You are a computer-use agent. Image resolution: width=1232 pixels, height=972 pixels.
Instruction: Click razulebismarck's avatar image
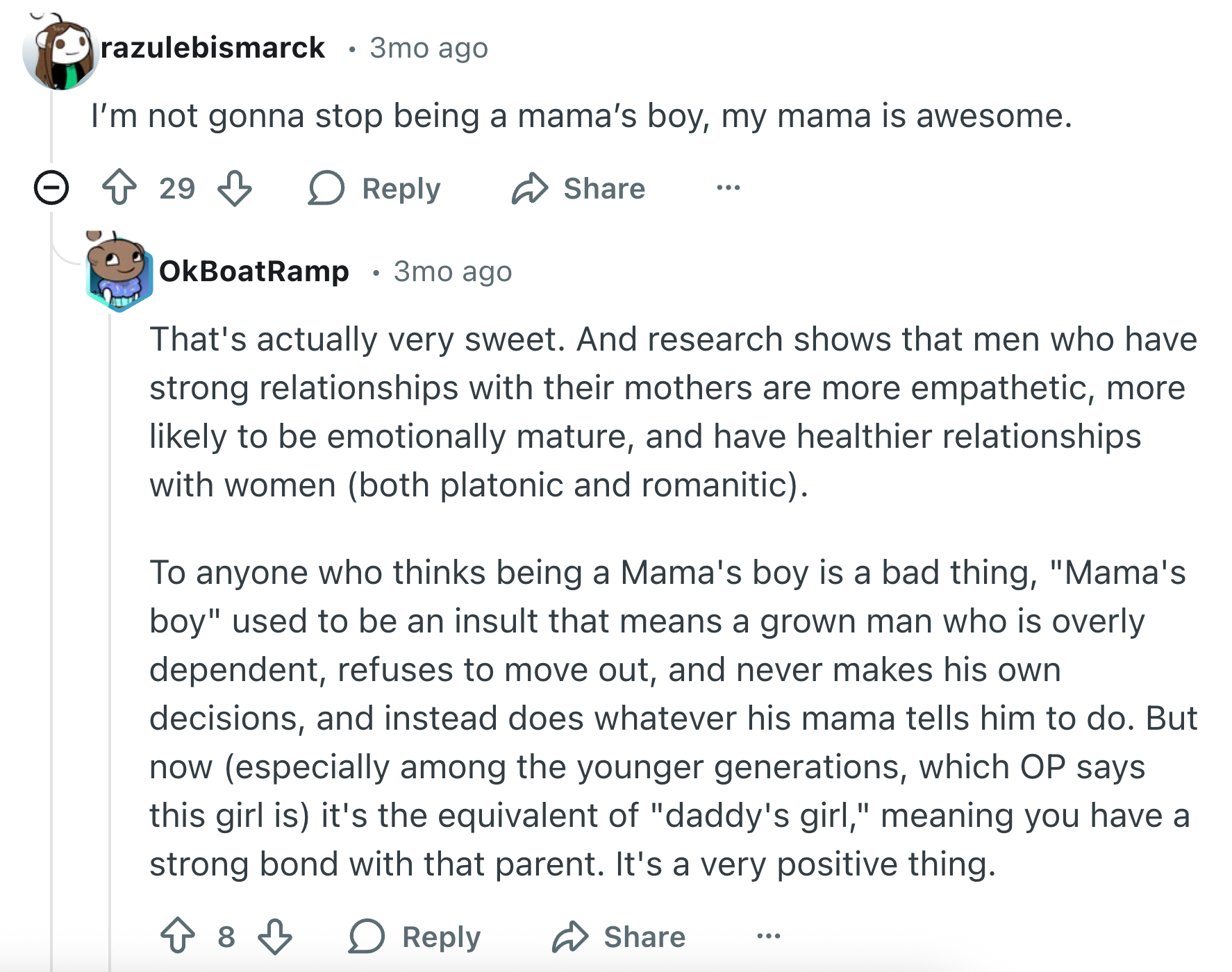[x=61, y=53]
